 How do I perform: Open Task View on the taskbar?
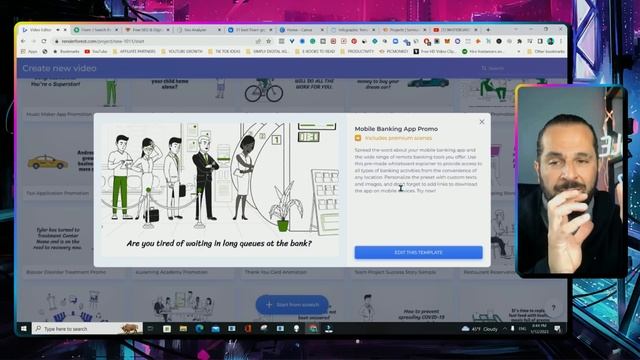150,329
